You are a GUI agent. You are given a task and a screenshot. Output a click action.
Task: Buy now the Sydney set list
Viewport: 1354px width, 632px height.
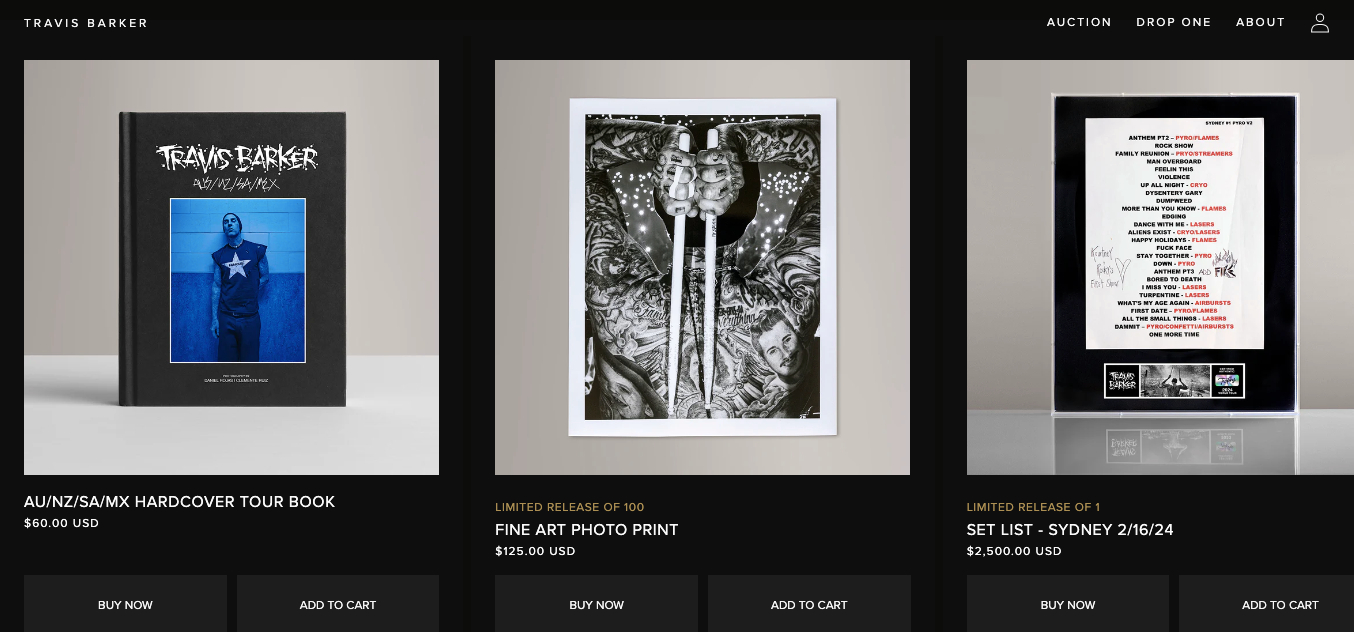pos(1068,604)
